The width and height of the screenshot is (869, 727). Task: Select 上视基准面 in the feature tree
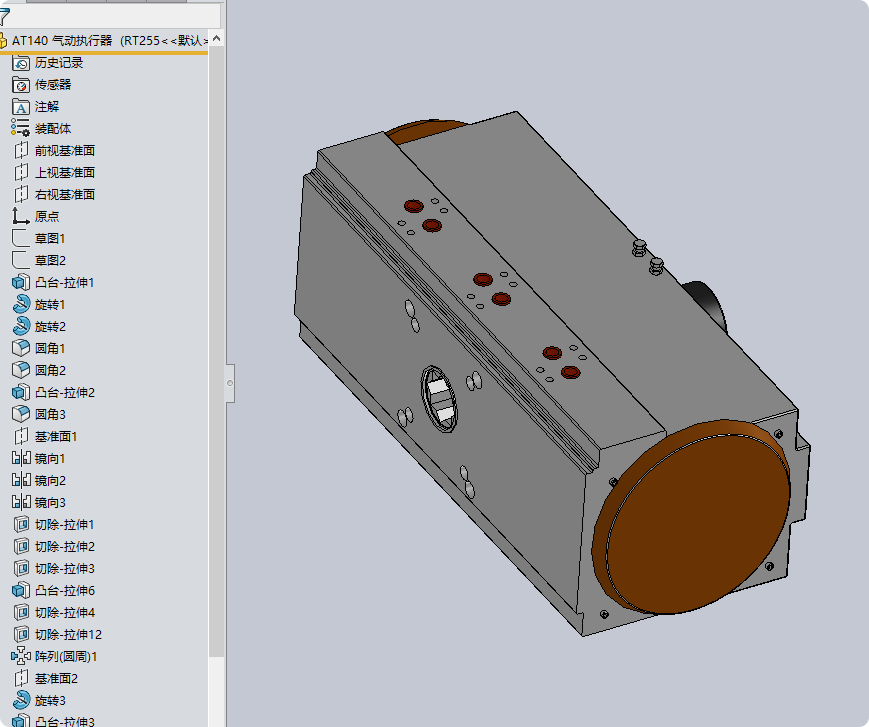click(65, 173)
